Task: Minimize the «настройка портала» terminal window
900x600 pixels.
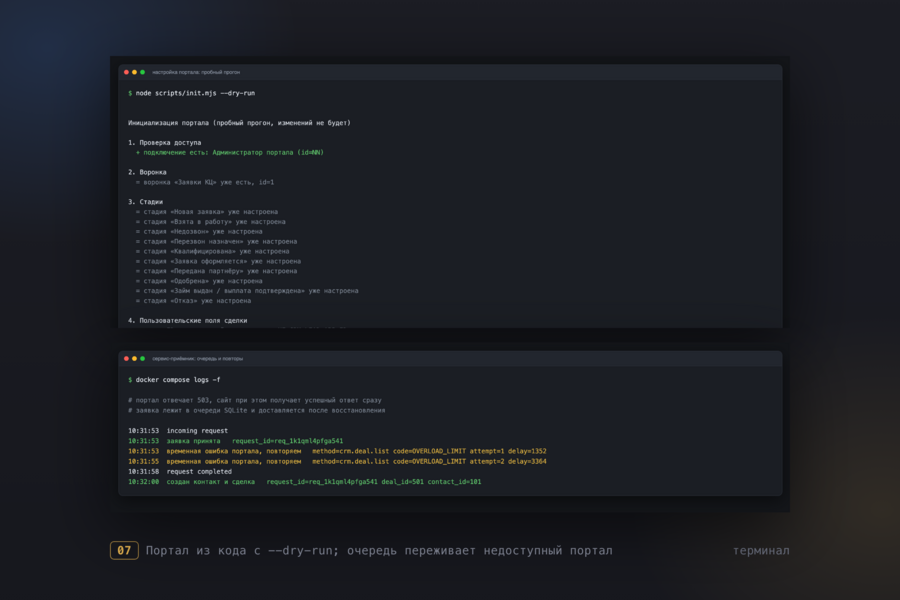Action: [x=134, y=72]
